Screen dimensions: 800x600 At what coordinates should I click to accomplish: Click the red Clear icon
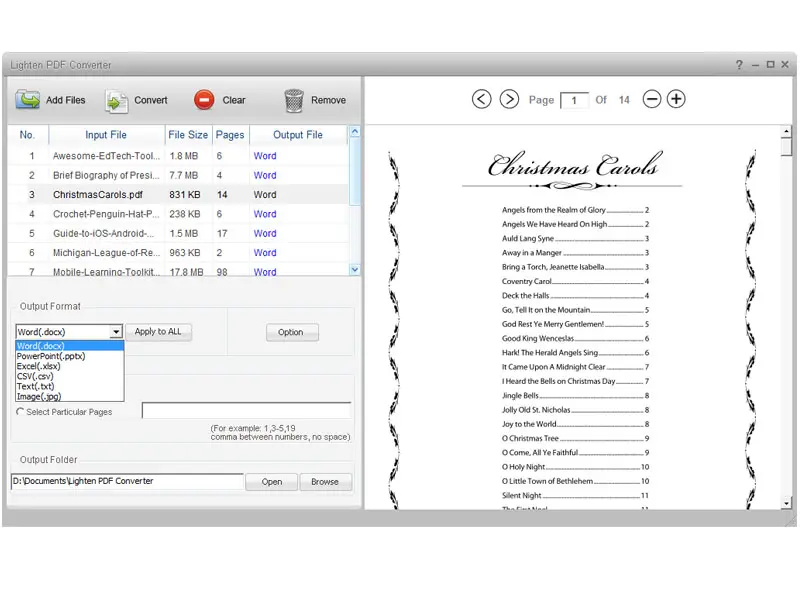point(204,99)
